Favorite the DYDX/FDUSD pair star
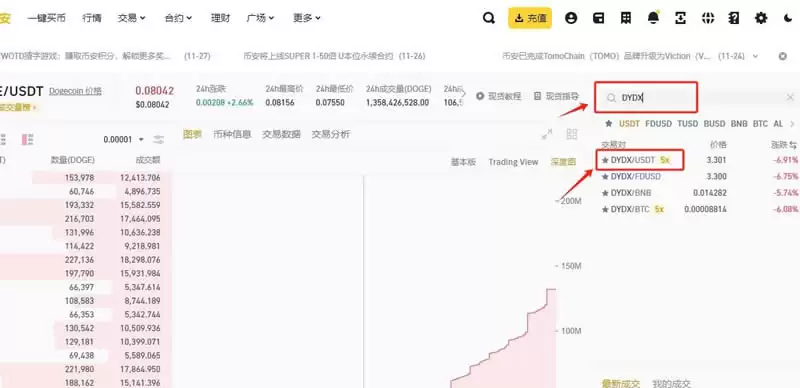 (605, 177)
